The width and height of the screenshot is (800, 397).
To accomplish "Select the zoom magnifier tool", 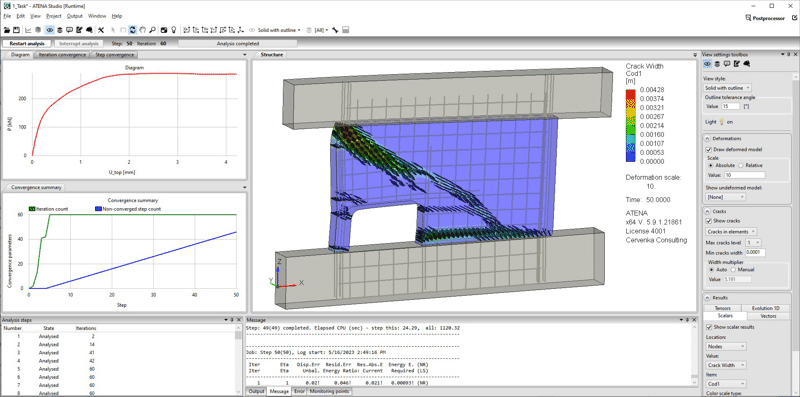I will pyautogui.click(x=152, y=30).
